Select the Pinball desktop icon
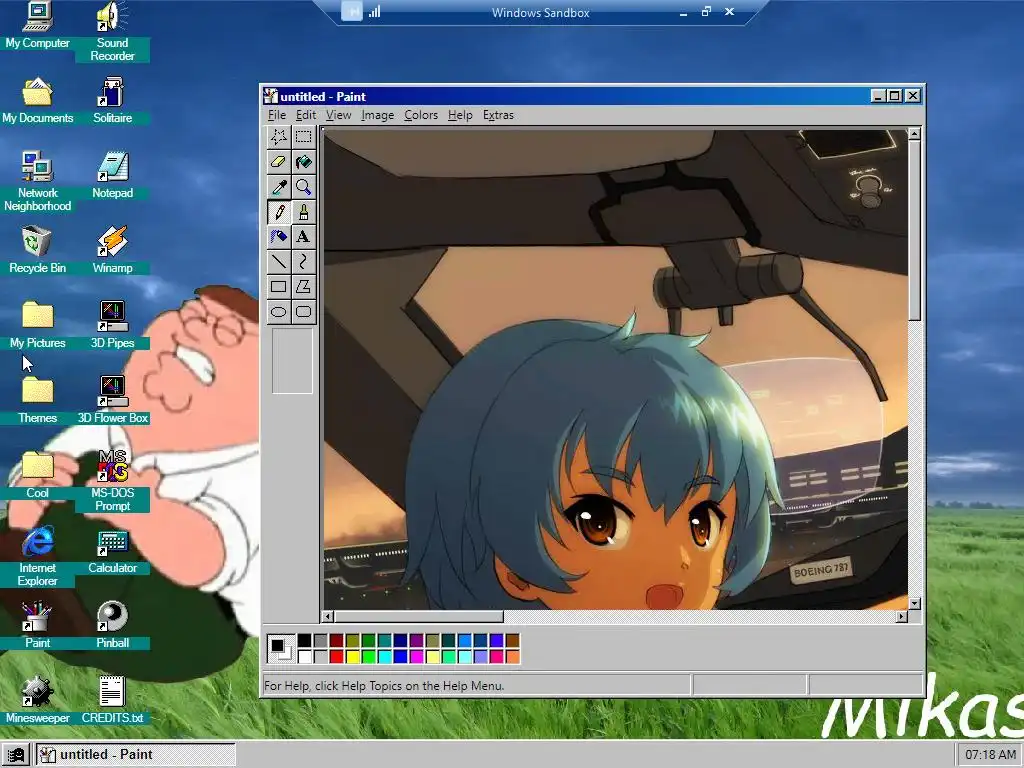Screen dimensions: 1024x768 [x=112, y=626]
